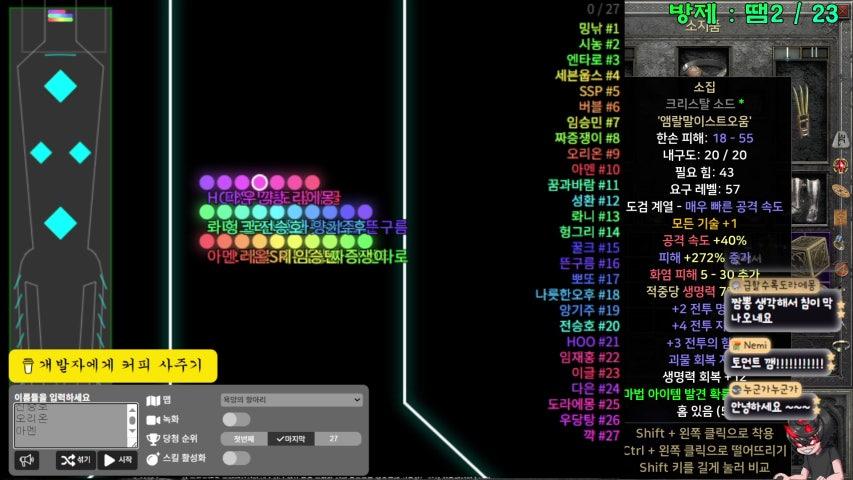The image size is (853, 480).
Task: Click ranking entry HOO #21
Action: pyautogui.click(x=592, y=342)
